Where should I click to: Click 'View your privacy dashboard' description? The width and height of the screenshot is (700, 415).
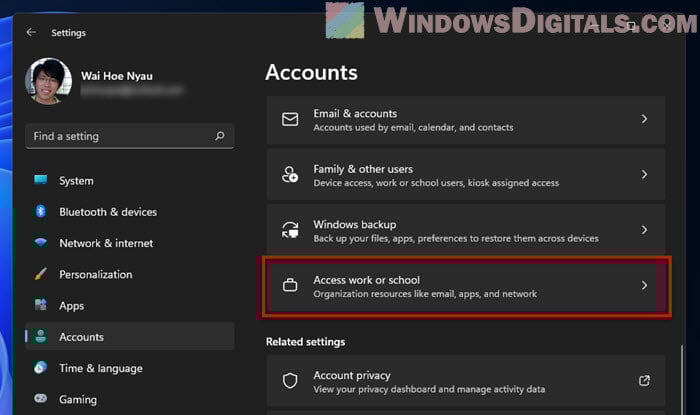[429, 389]
